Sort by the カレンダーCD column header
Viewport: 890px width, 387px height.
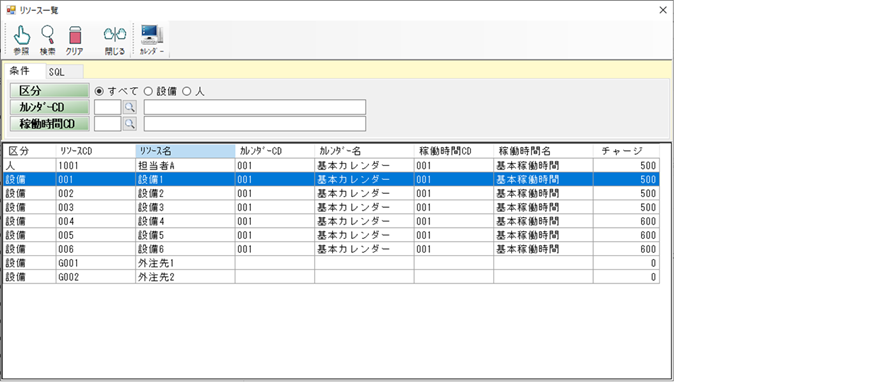pyautogui.click(x=275, y=151)
